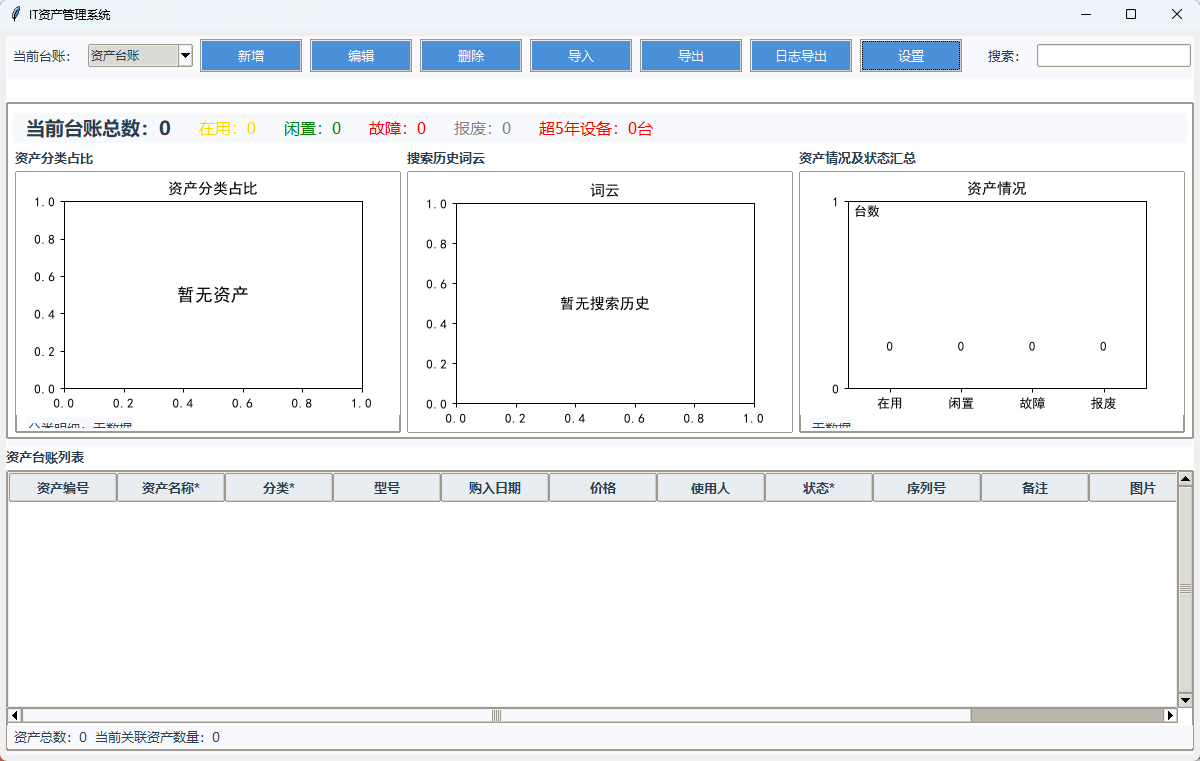Click the 导出 button

click(691, 56)
